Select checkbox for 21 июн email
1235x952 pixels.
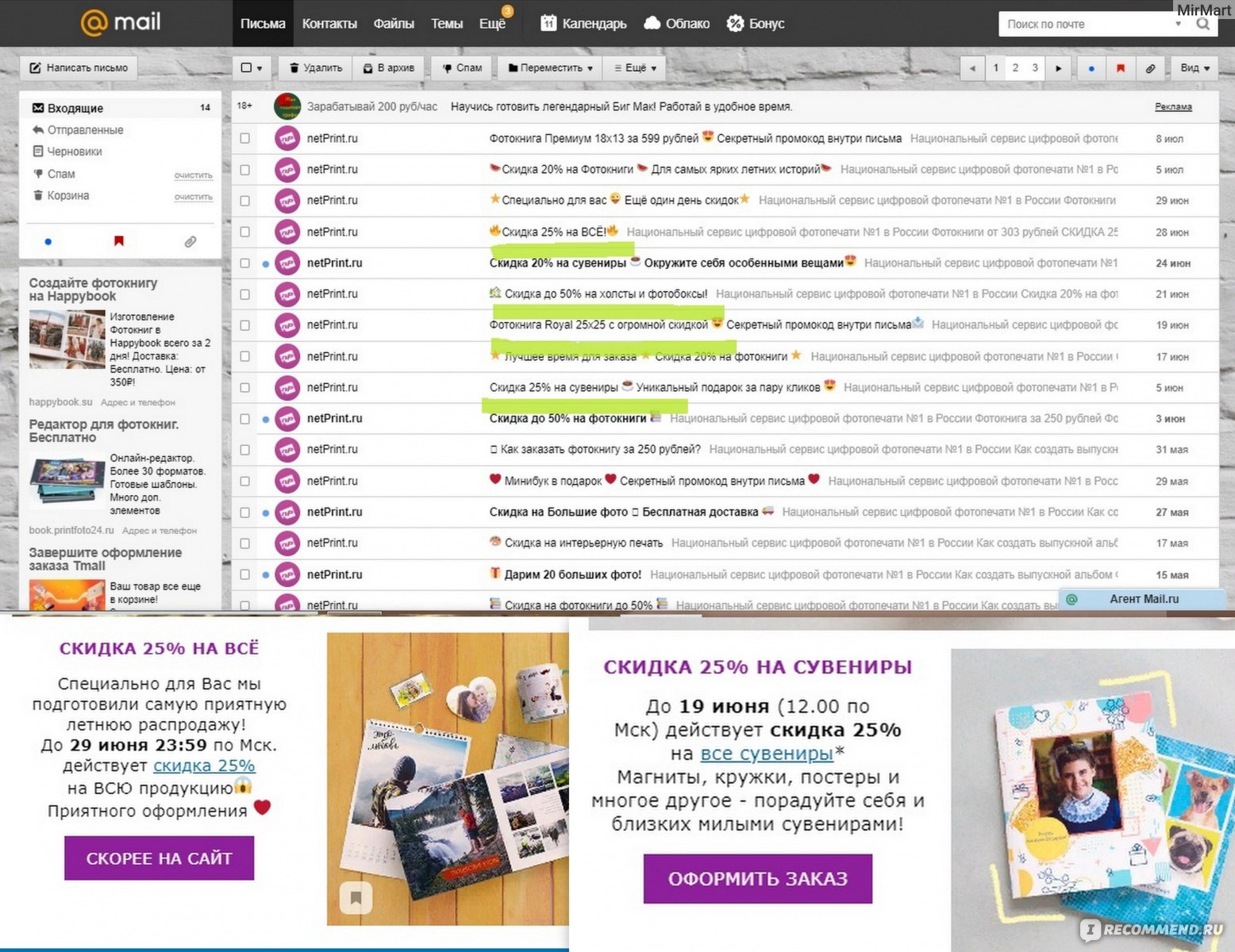coord(245,294)
